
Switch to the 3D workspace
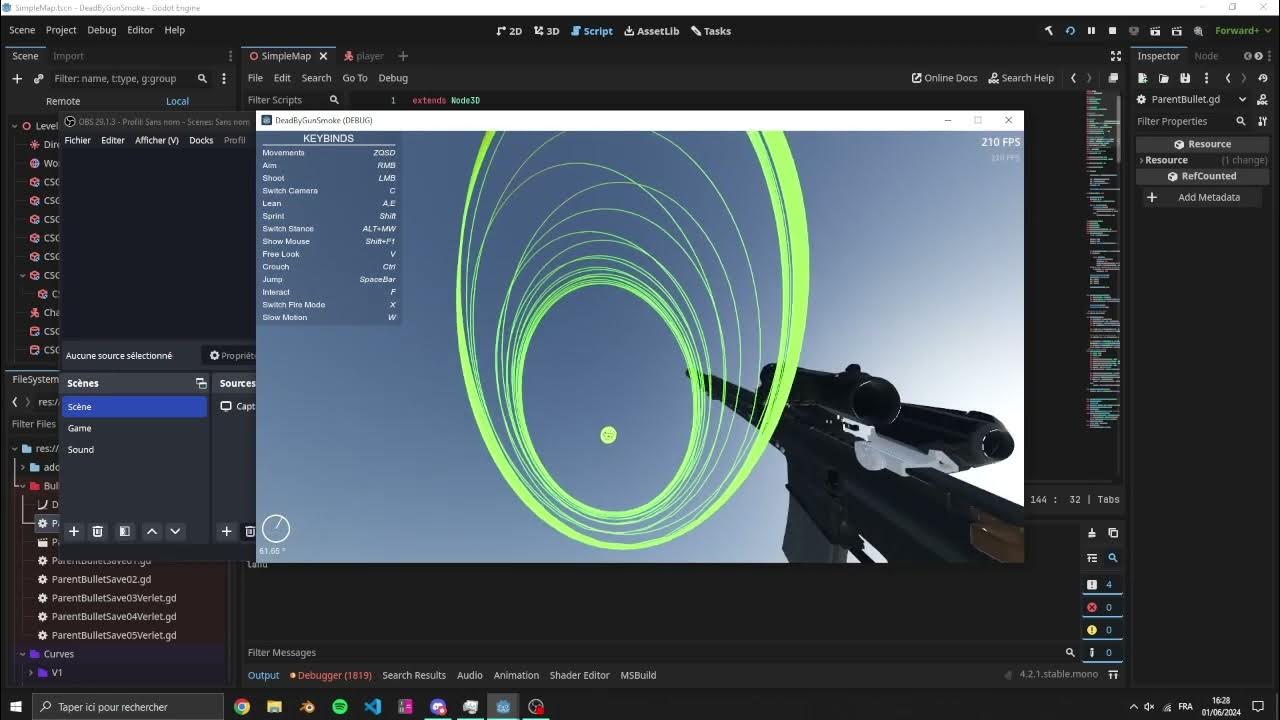(547, 31)
